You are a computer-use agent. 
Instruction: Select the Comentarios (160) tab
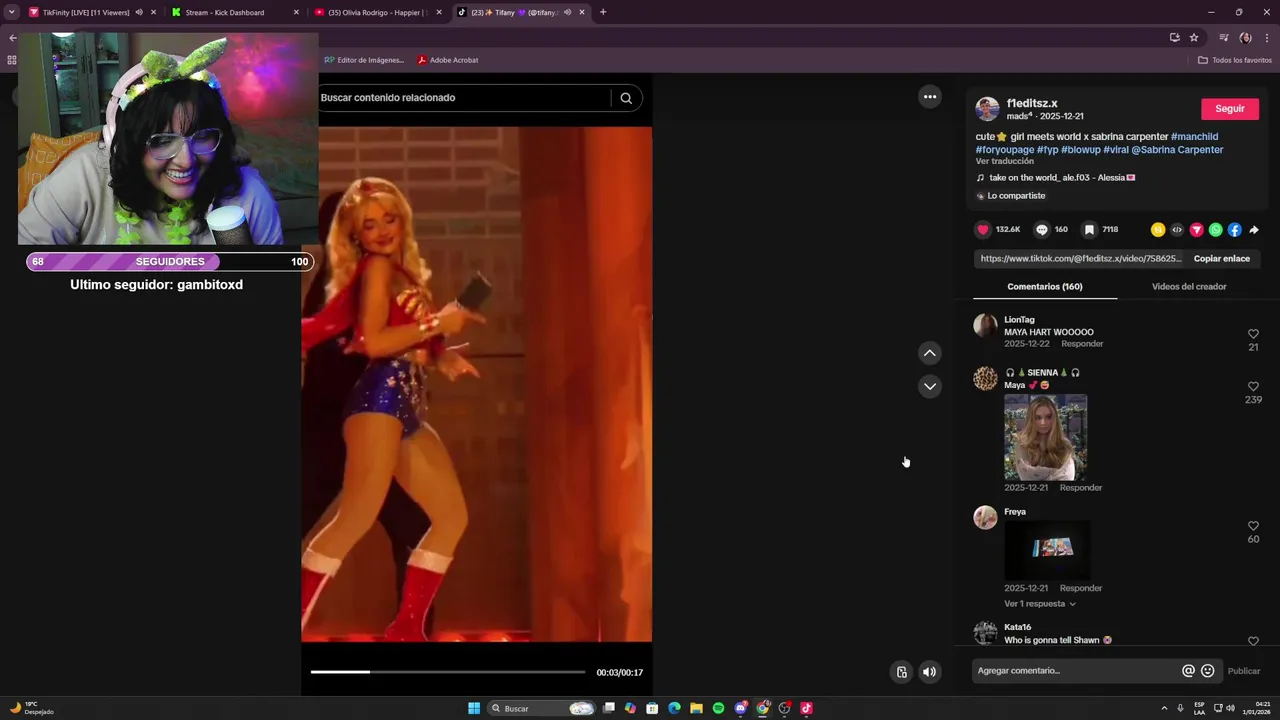coord(1045,287)
